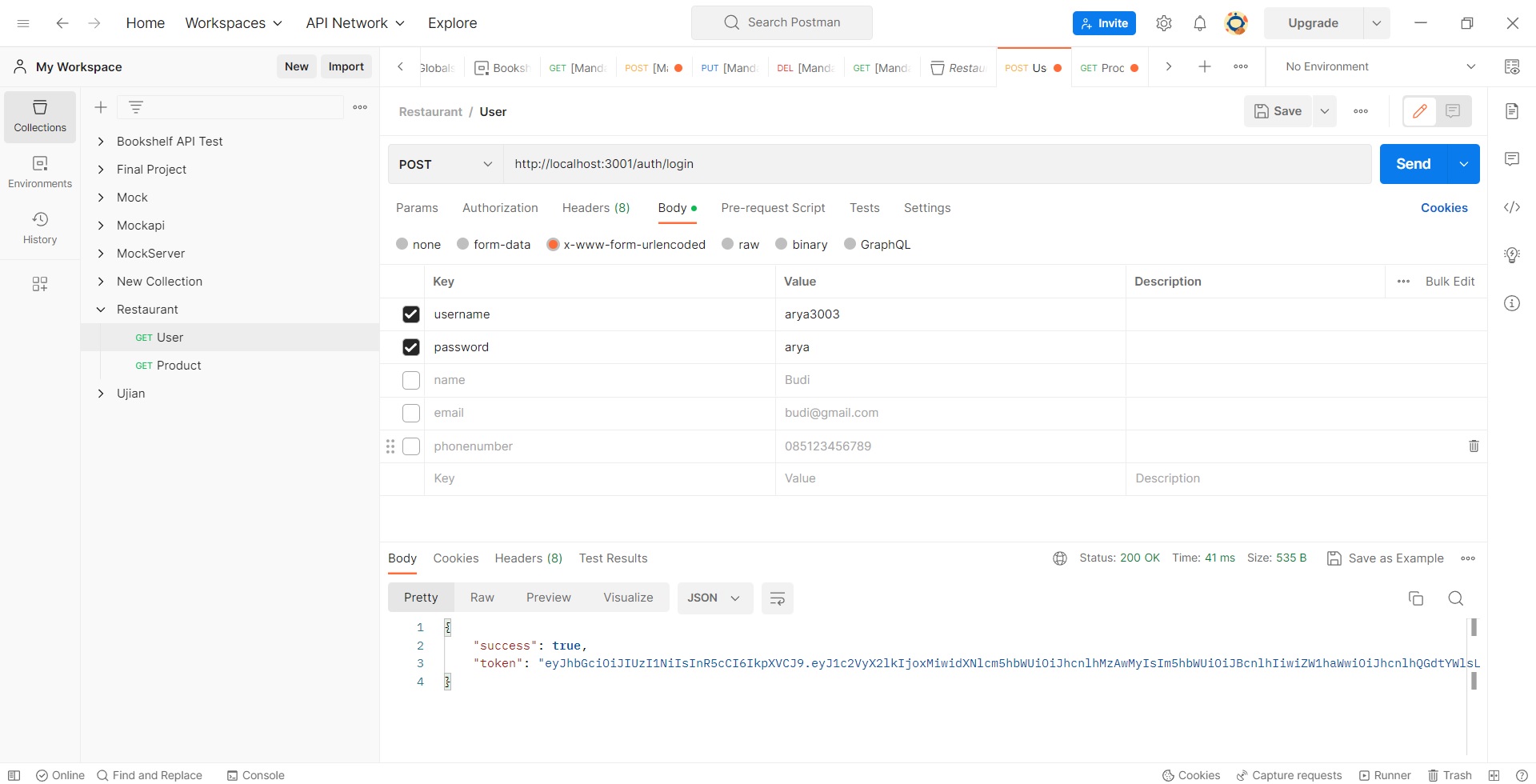
Task: Click Bulk Edit
Action: tap(1450, 282)
